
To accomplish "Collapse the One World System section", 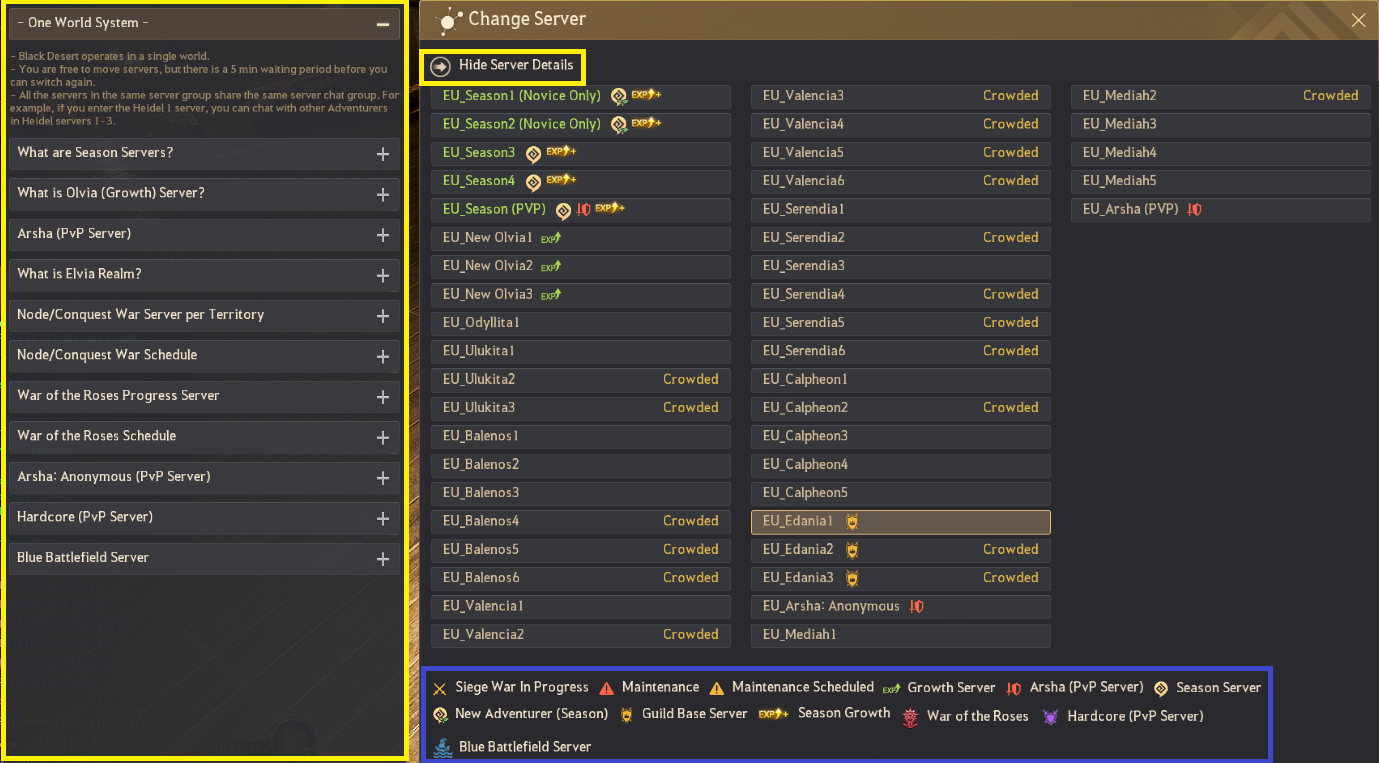I will pos(382,23).
